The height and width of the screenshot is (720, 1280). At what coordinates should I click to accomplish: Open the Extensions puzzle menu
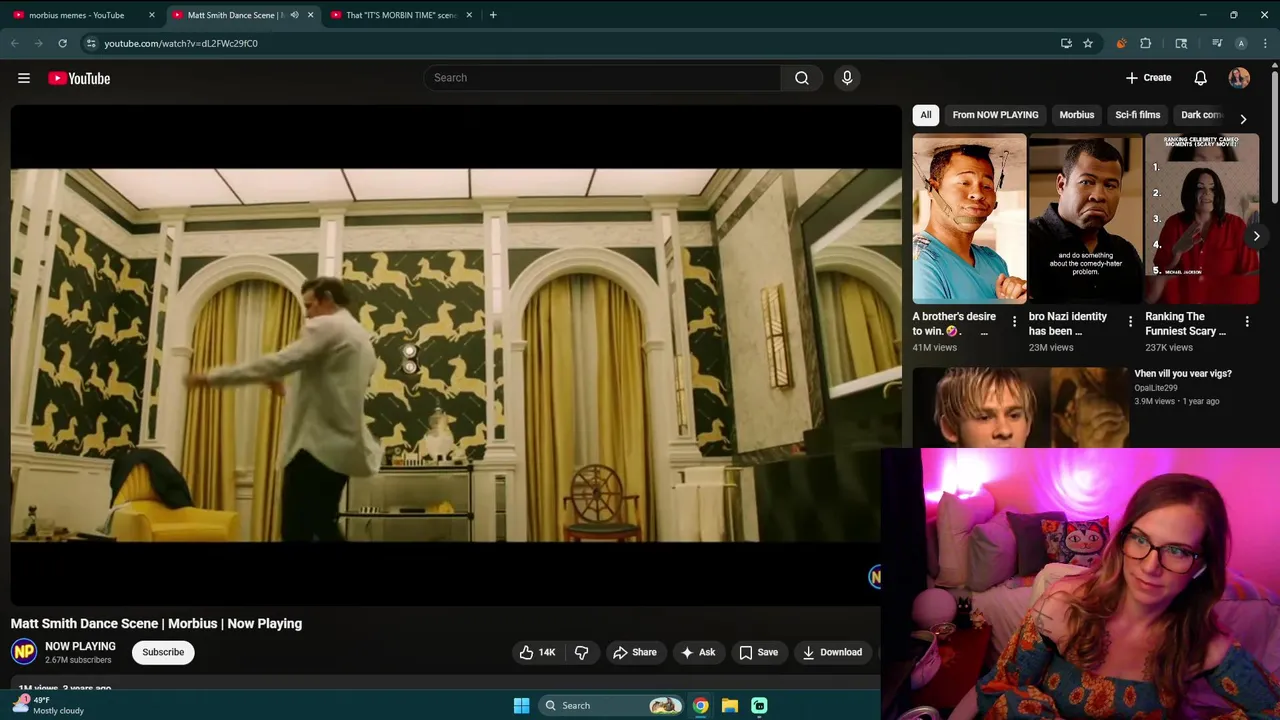tap(1146, 43)
